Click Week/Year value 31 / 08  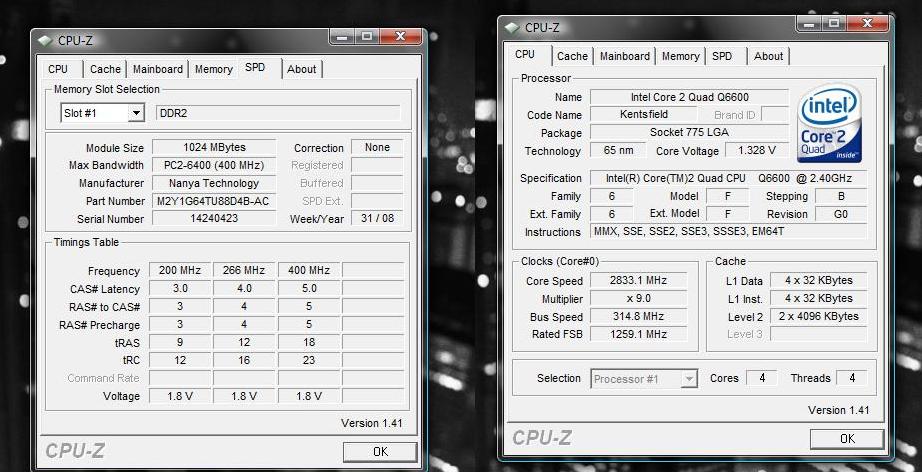377,219
